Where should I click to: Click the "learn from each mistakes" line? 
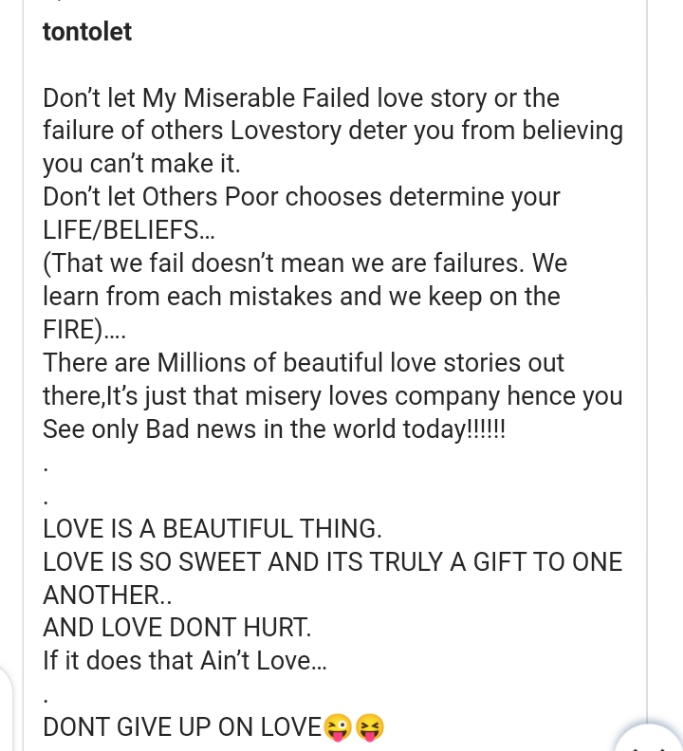point(301,296)
